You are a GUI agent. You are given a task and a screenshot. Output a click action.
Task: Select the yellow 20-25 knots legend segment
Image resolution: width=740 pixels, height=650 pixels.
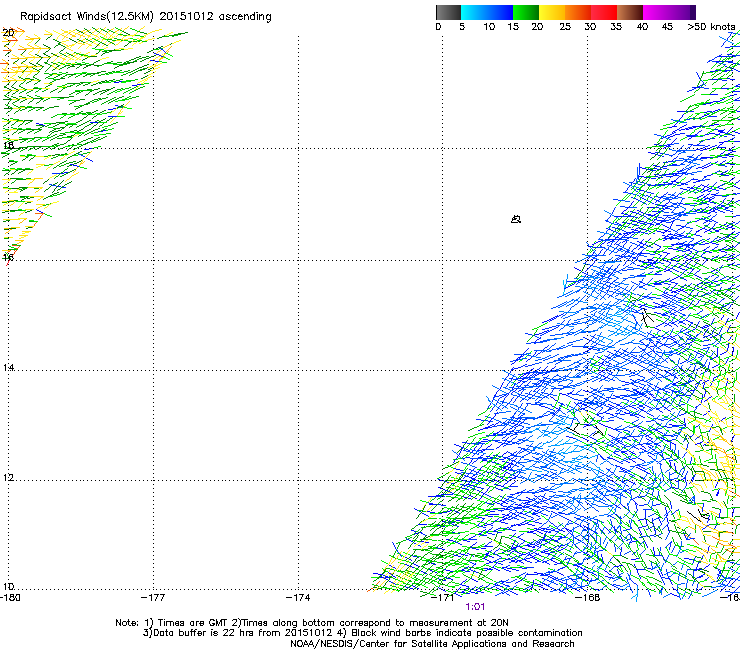[x=552, y=12]
